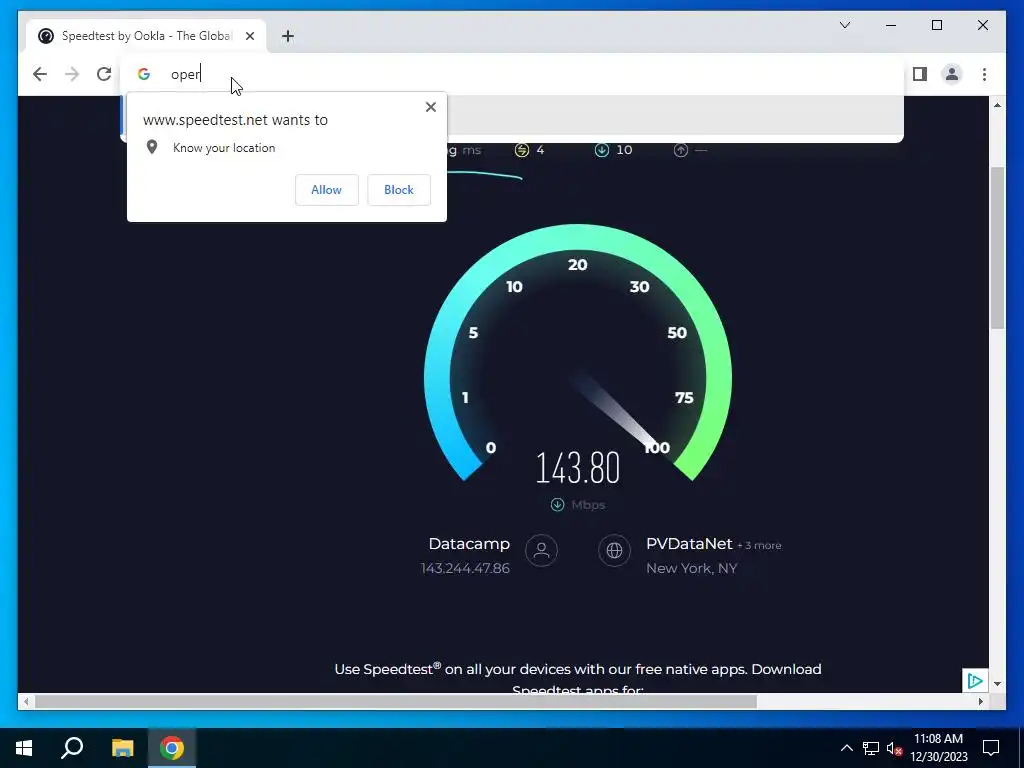Screen dimensions: 1024x768
Task: Click the download ping icon beside 10
Action: (601, 150)
